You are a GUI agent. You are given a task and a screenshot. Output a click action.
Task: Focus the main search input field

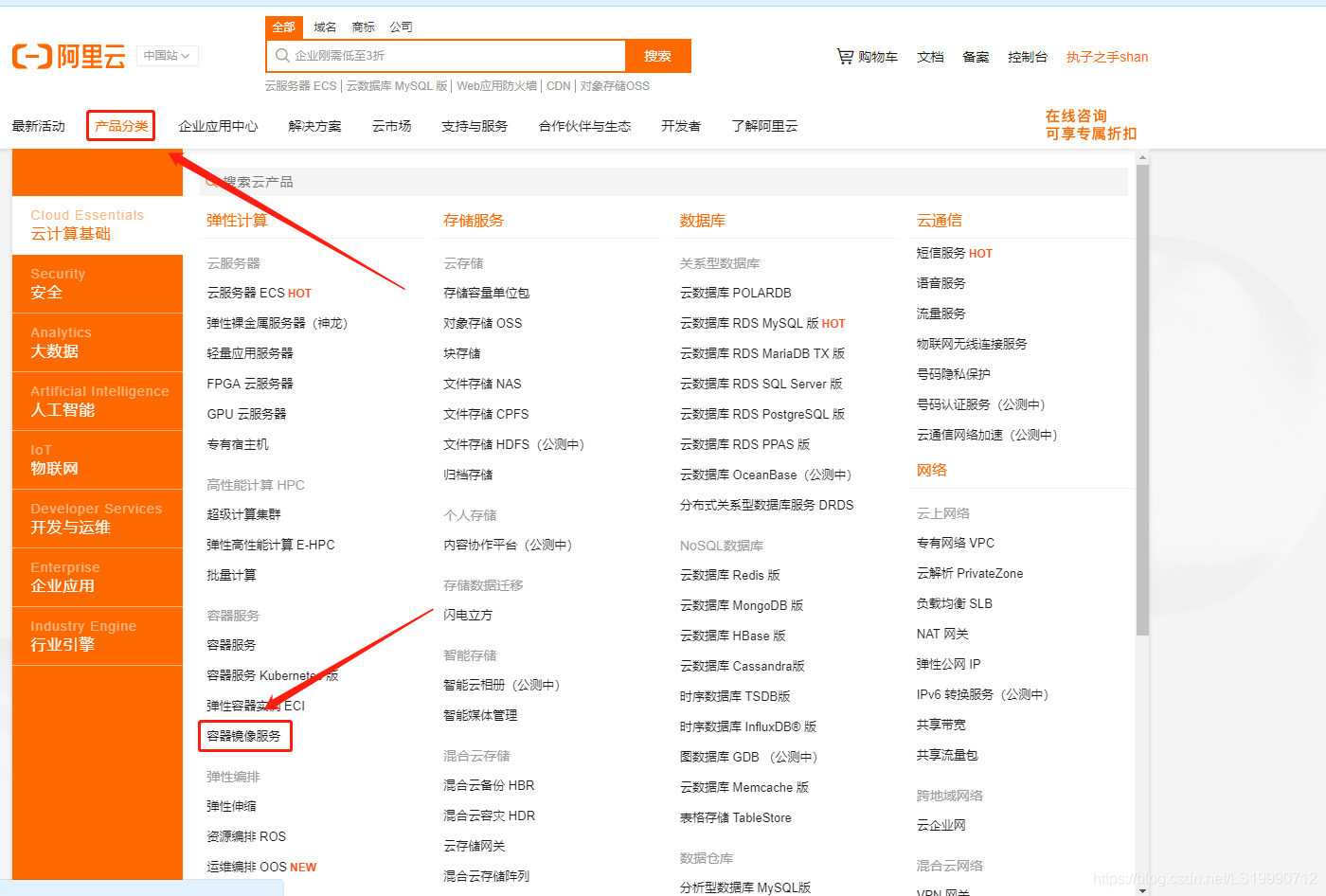[x=446, y=56]
